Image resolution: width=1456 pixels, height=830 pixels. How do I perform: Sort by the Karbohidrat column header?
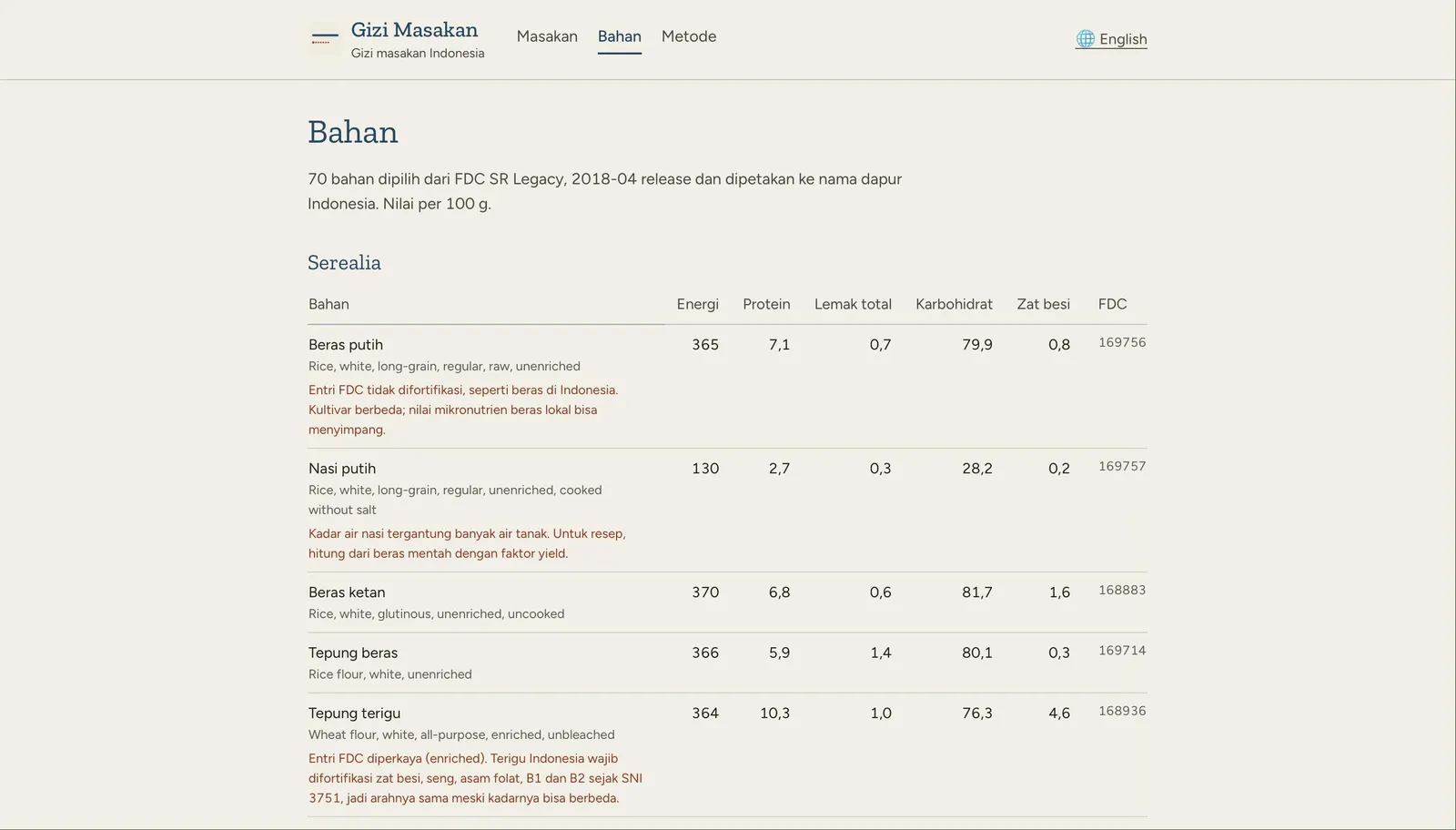954,304
